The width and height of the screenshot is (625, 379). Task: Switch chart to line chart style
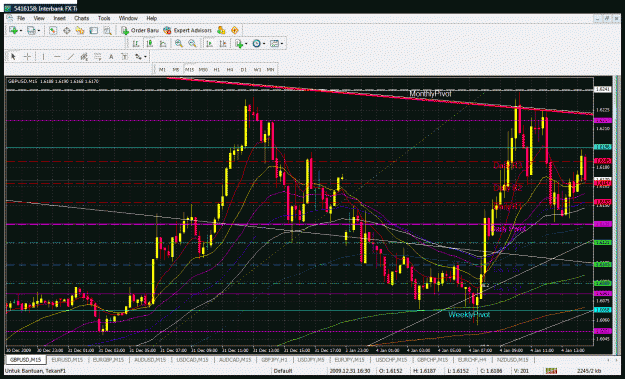[163, 43]
